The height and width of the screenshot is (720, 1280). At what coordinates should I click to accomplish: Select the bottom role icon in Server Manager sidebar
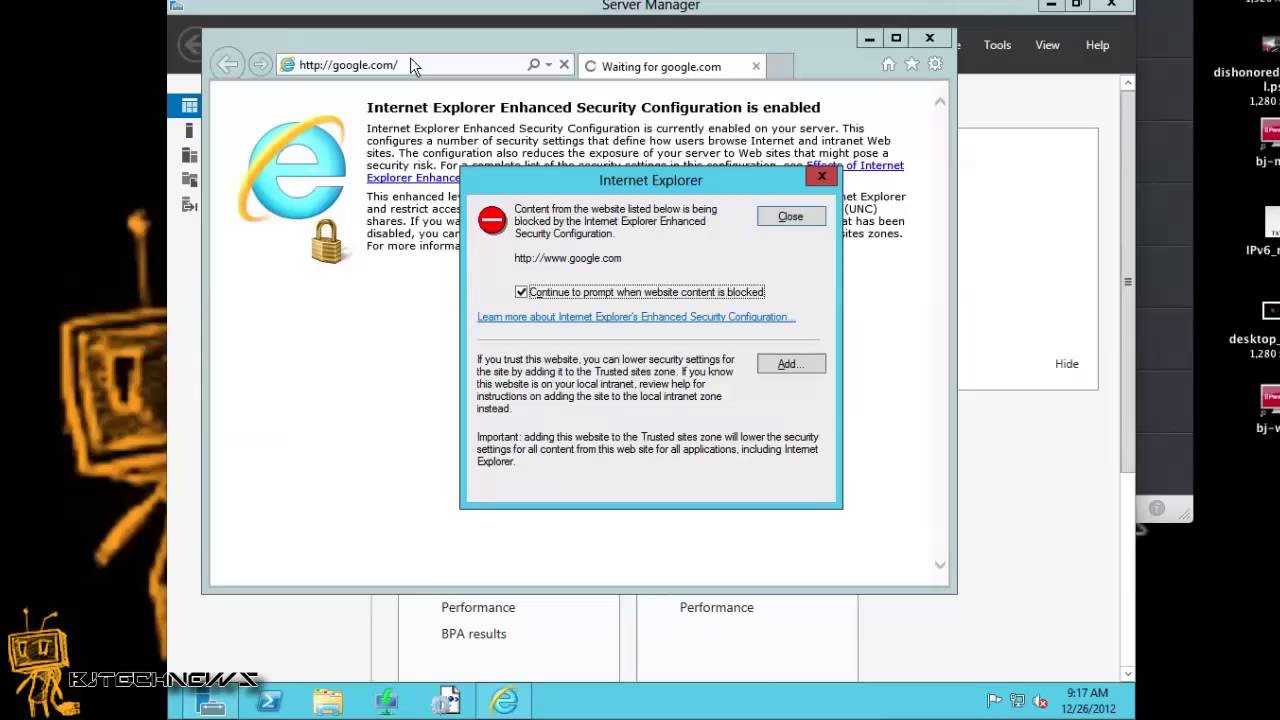pyautogui.click(x=189, y=205)
